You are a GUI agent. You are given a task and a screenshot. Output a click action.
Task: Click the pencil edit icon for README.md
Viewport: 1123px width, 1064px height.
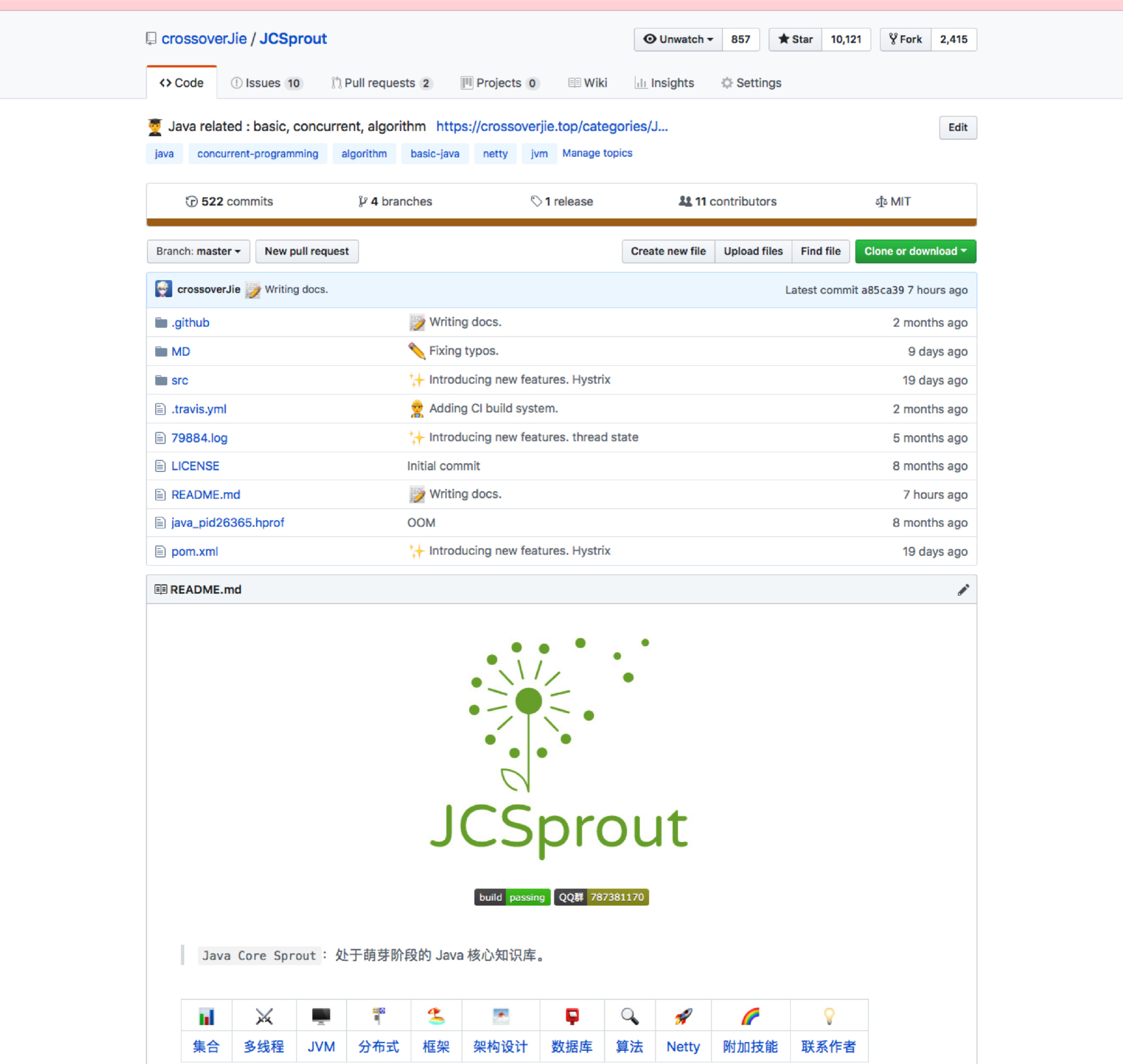pos(963,590)
